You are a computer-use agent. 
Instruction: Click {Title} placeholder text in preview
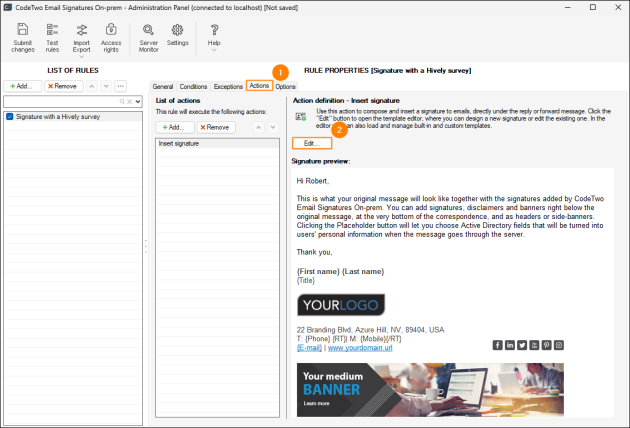click(306, 281)
